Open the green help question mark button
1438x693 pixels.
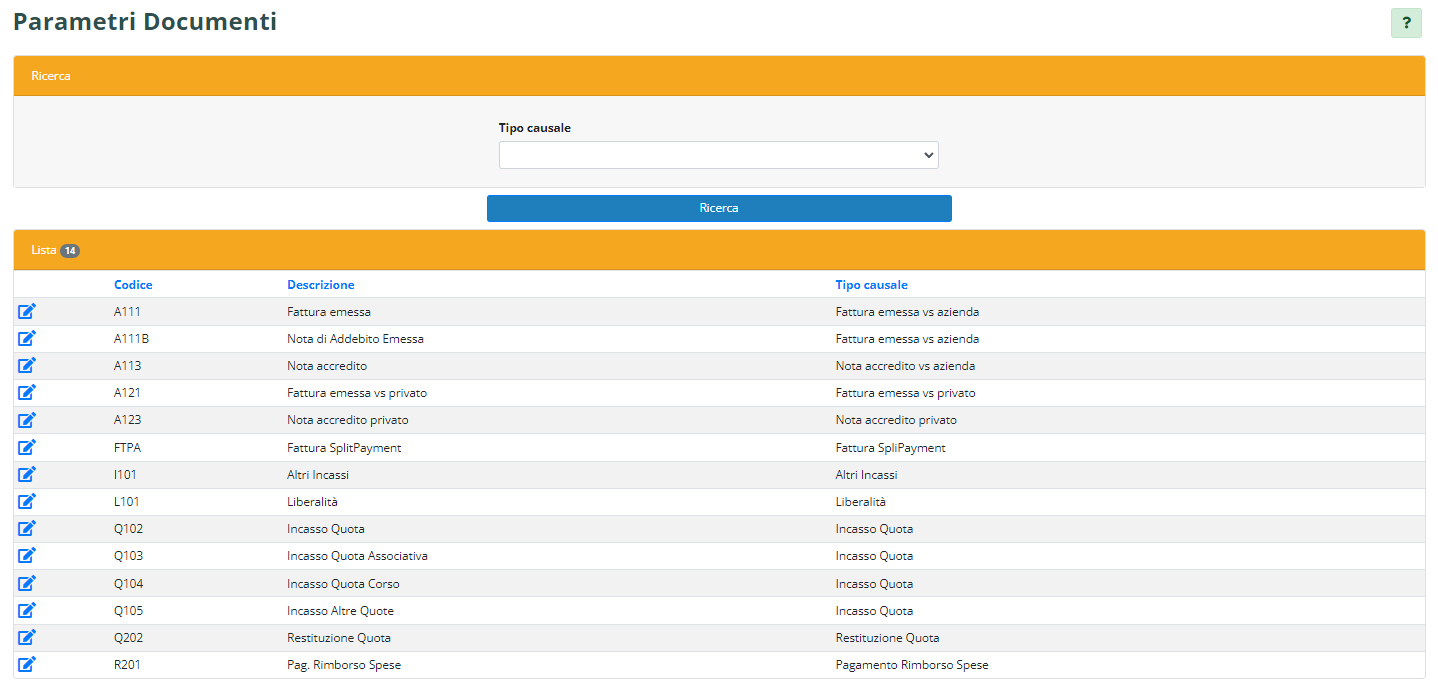[x=1405, y=23]
